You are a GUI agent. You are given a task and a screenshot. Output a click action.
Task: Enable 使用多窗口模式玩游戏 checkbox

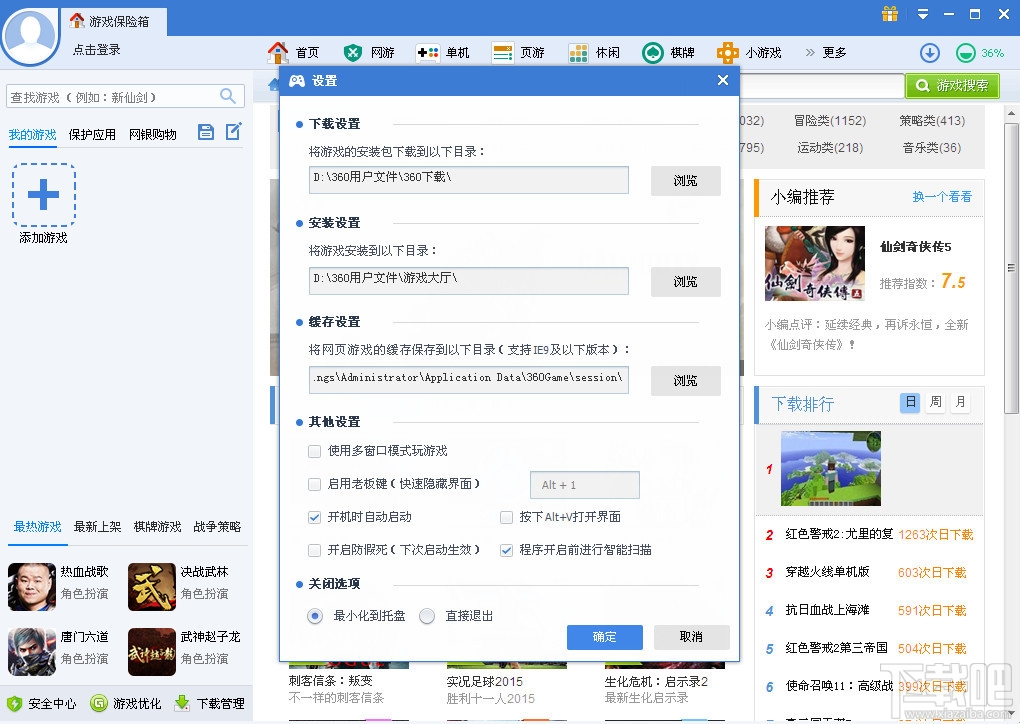pos(315,451)
